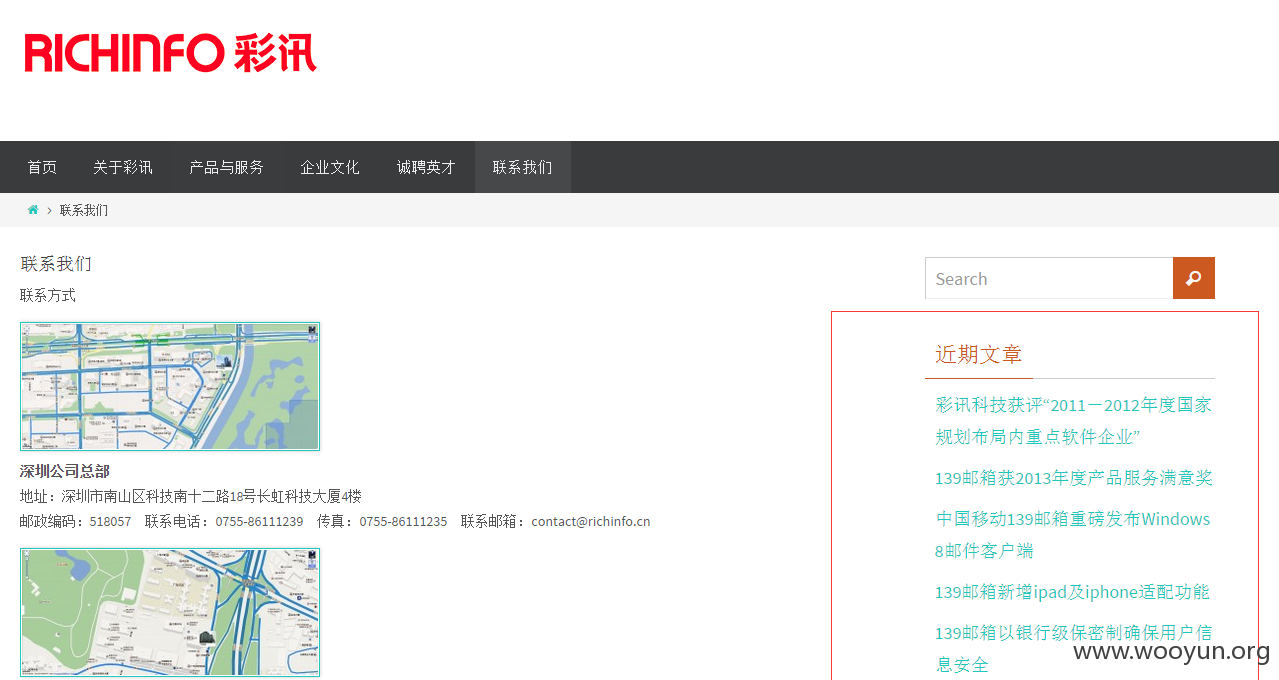This screenshot has height=680, width=1279.
Task: Click the contact@richinfo.cn email text
Action: (x=591, y=521)
